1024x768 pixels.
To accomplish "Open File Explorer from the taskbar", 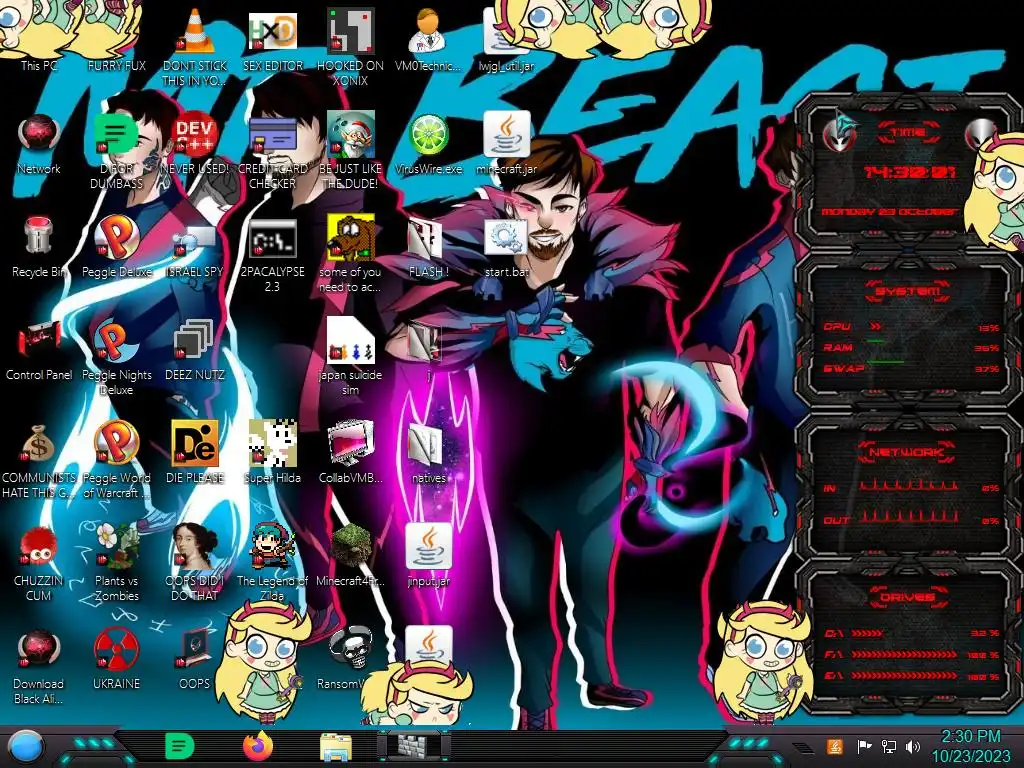I will pos(336,747).
